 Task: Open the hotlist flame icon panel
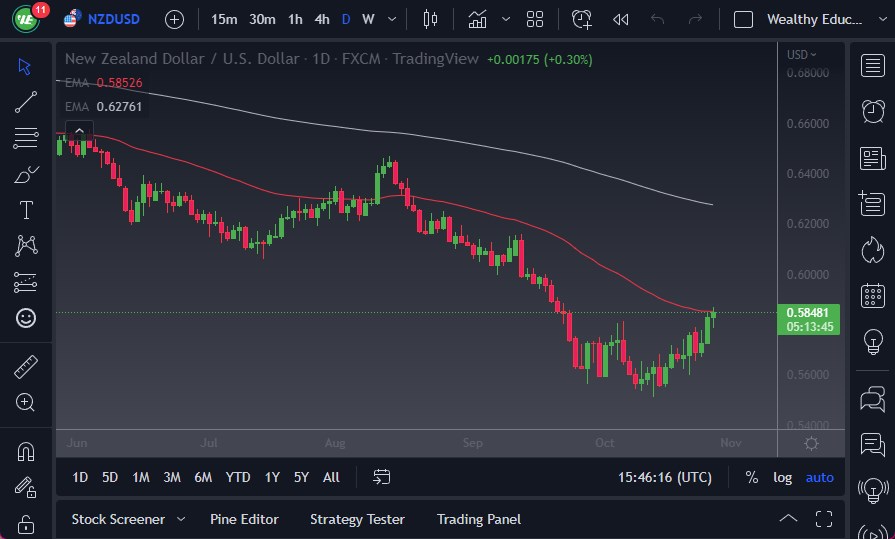pos(872,249)
